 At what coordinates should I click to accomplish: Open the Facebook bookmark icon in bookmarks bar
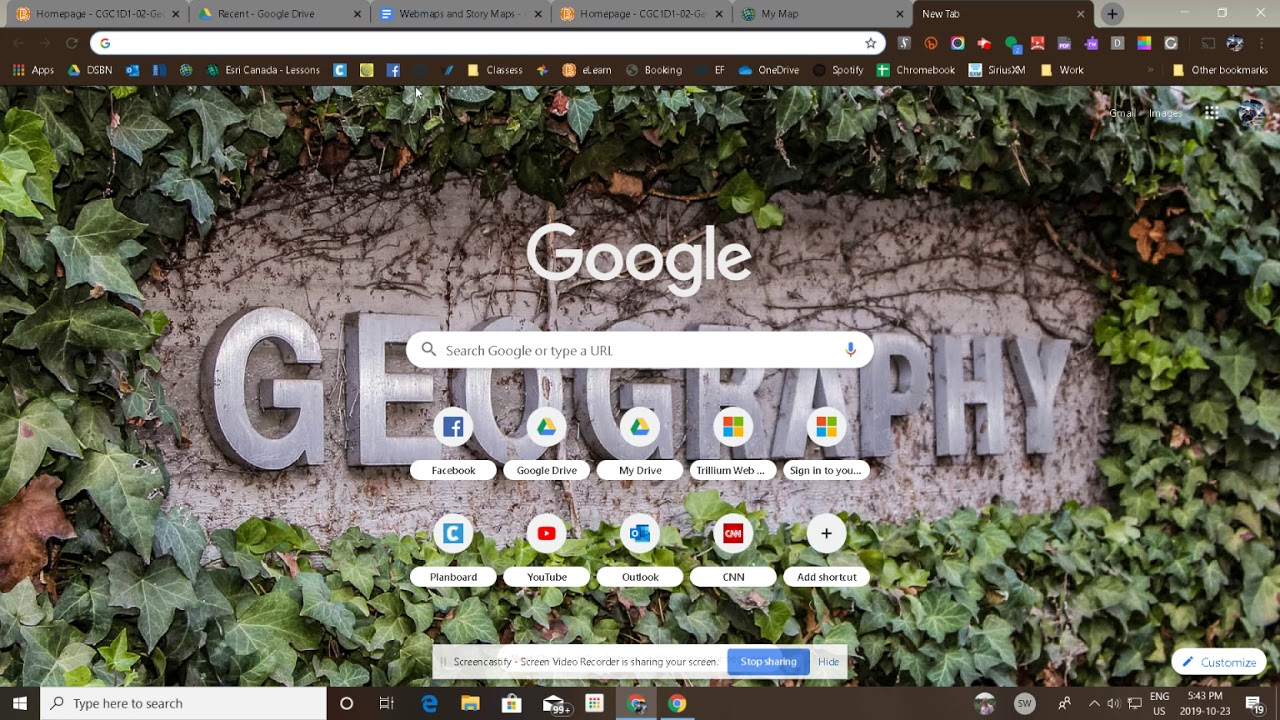[x=393, y=70]
